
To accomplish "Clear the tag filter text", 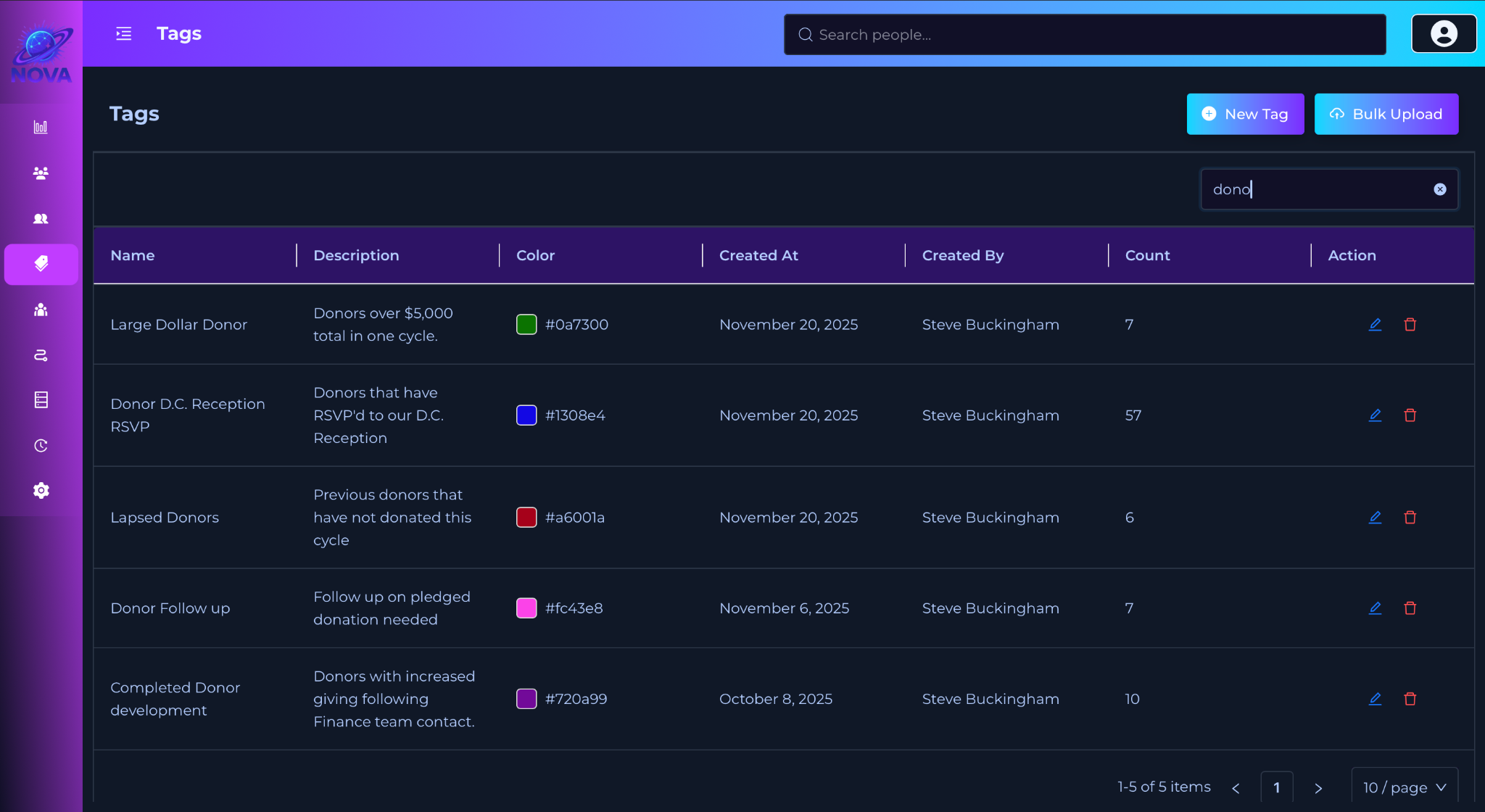I will (1440, 189).
